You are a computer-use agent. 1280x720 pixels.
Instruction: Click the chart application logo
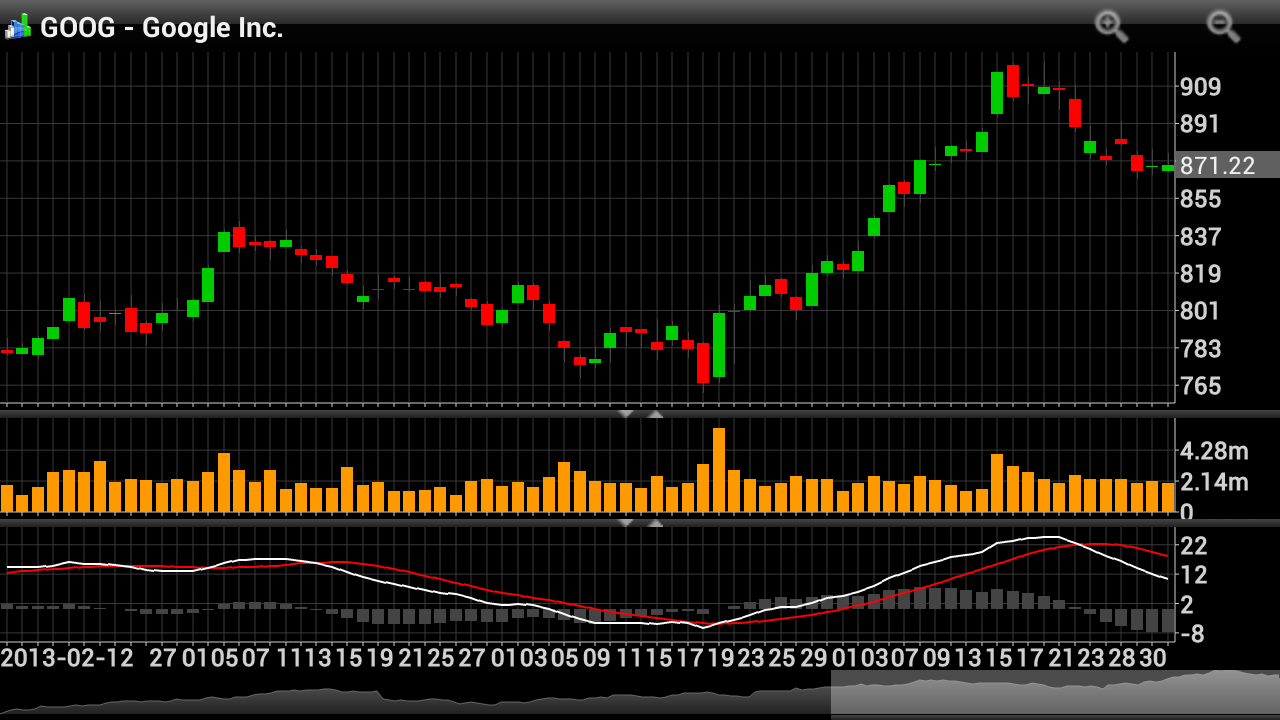(x=16, y=26)
